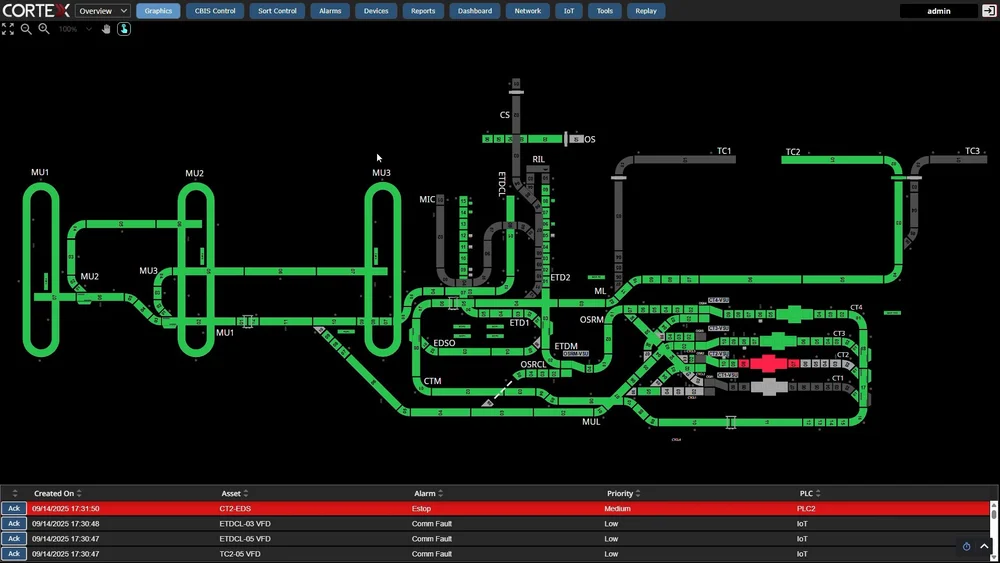Click the MUL label at the bottom

coord(591,421)
